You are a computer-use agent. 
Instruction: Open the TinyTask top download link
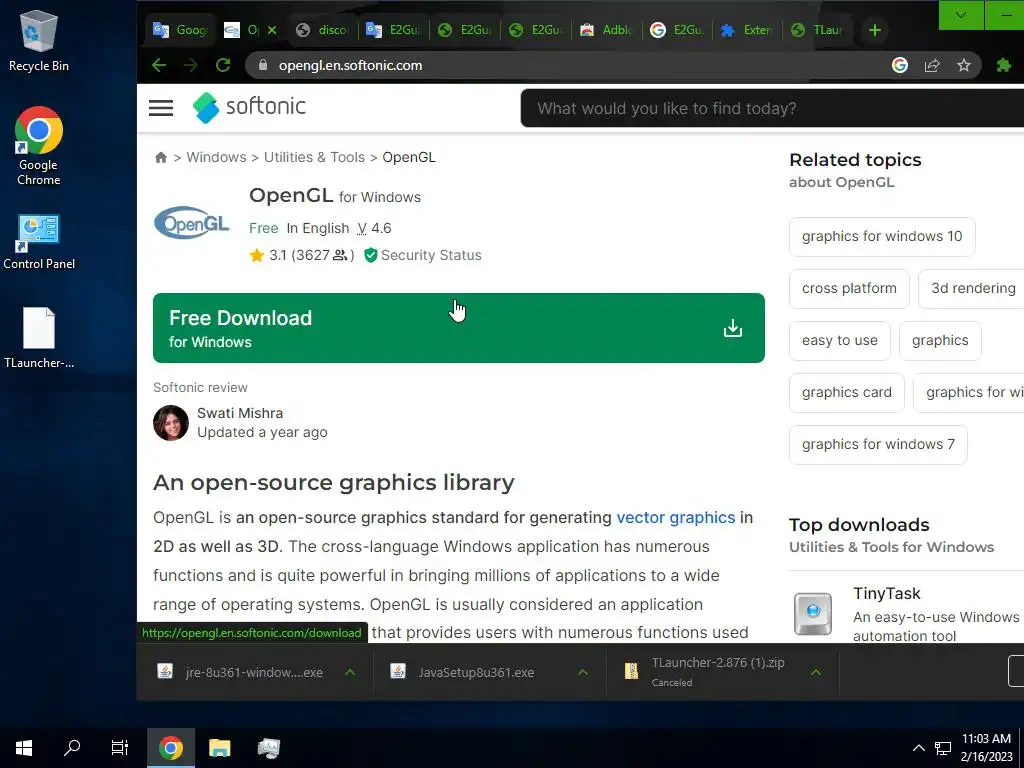886,594
